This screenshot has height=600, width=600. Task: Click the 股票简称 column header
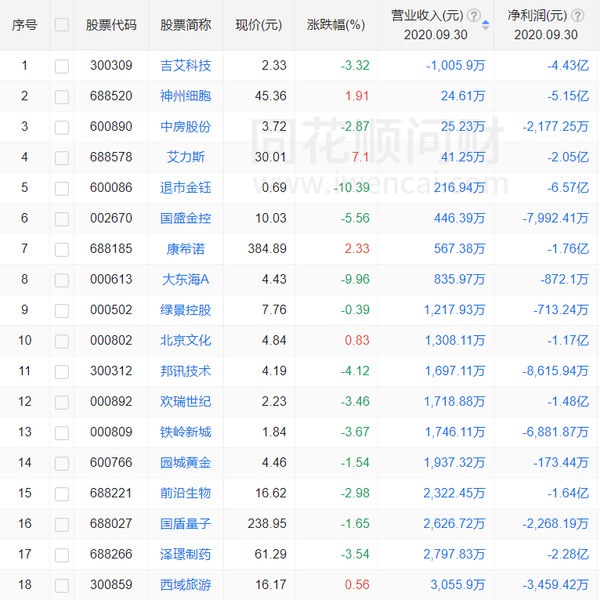pyautogui.click(x=186, y=25)
